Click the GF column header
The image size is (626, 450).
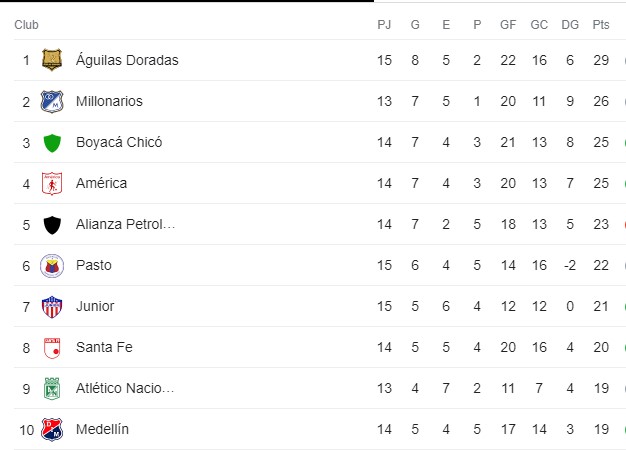click(x=508, y=25)
